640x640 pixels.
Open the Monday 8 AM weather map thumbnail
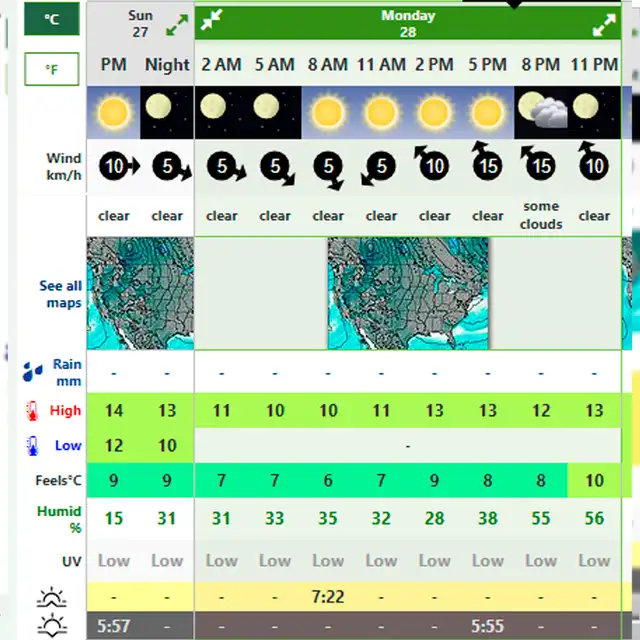tap(408, 293)
